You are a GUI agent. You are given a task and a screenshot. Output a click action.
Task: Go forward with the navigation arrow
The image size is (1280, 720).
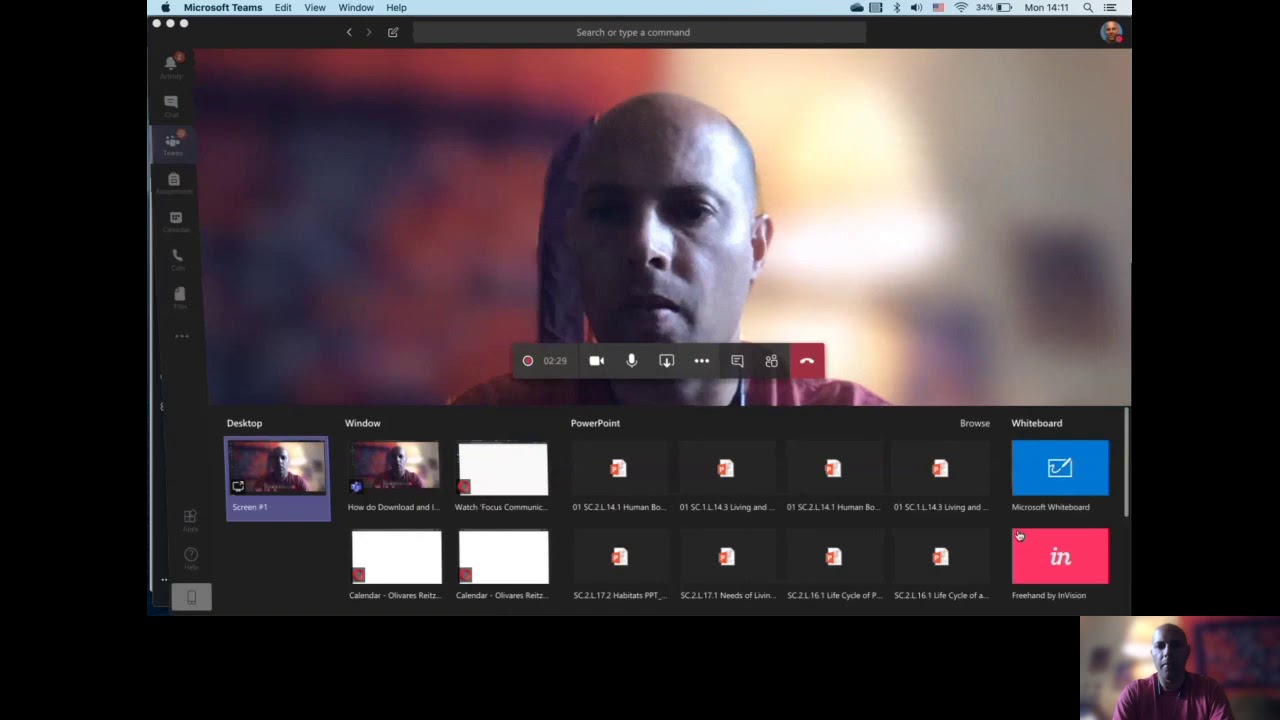point(368,32)
